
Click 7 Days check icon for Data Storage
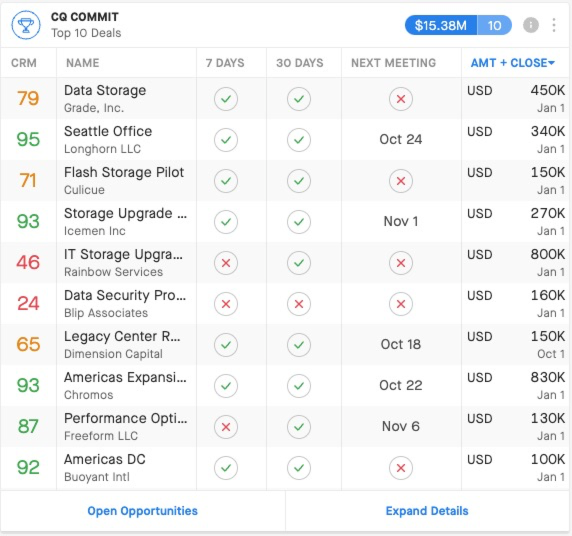[226, 99]
